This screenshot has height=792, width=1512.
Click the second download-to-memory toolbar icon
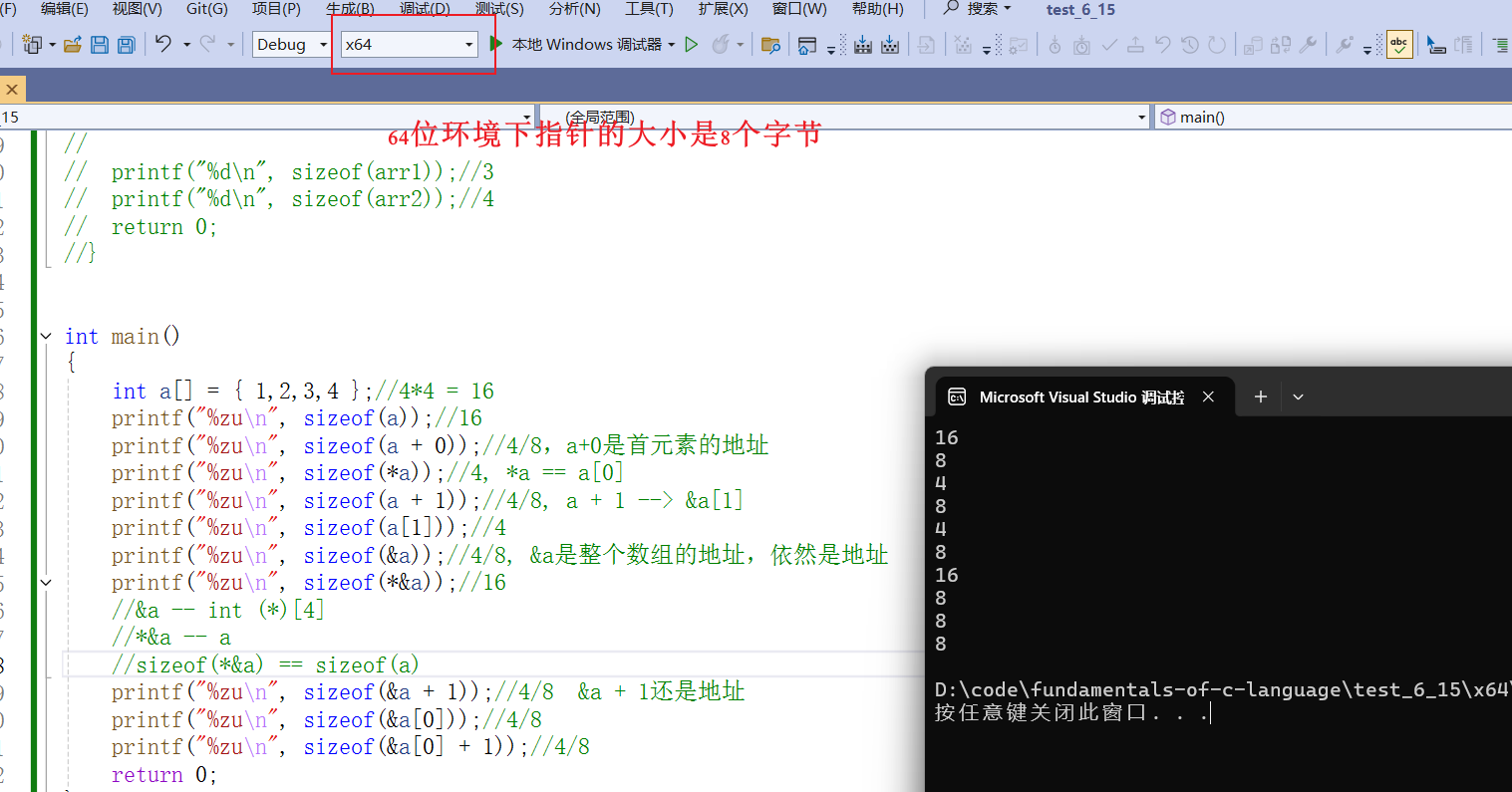pyautogui.click(x=890, y=45)
